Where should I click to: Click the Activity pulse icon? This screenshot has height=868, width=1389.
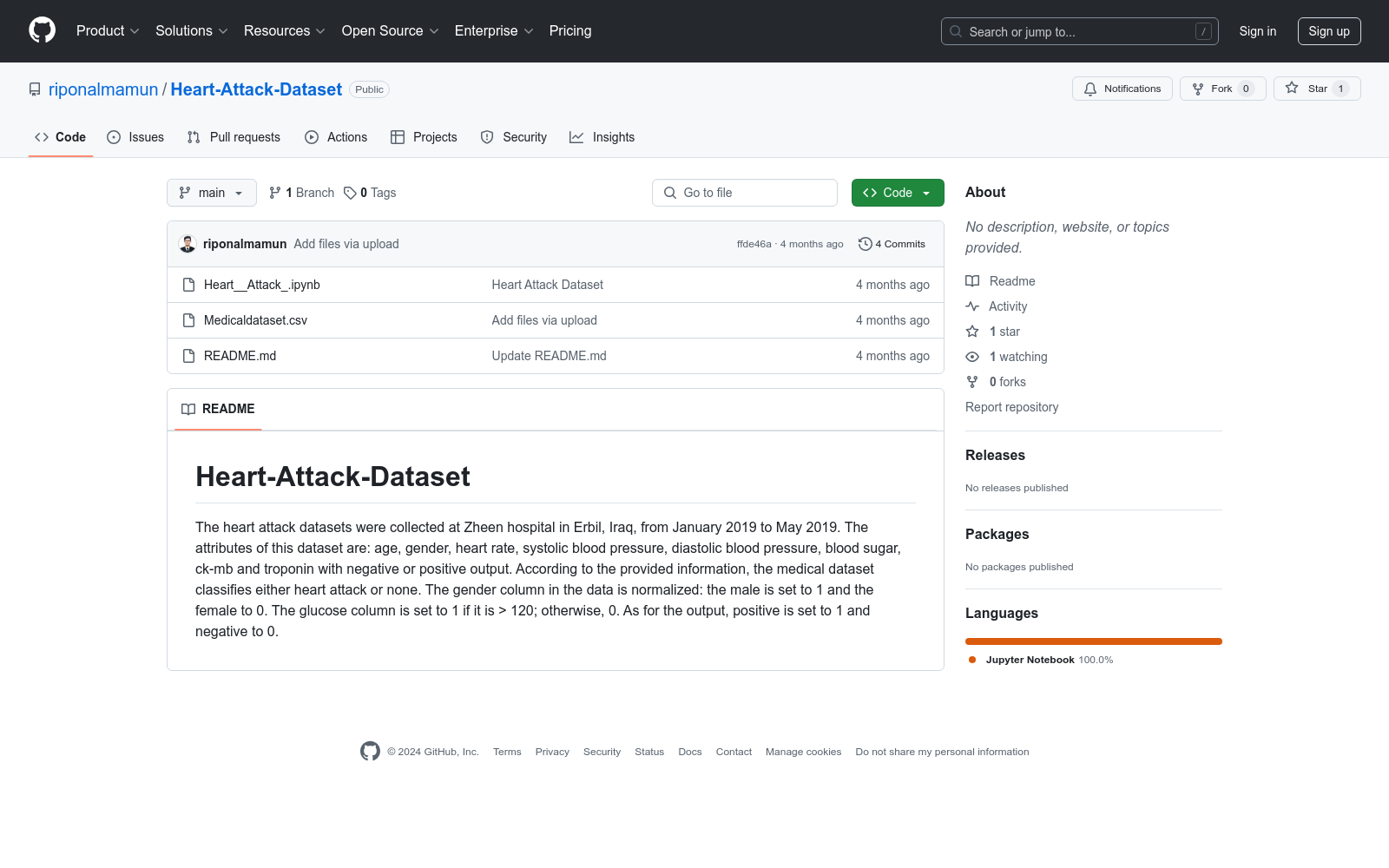(972, 306)
